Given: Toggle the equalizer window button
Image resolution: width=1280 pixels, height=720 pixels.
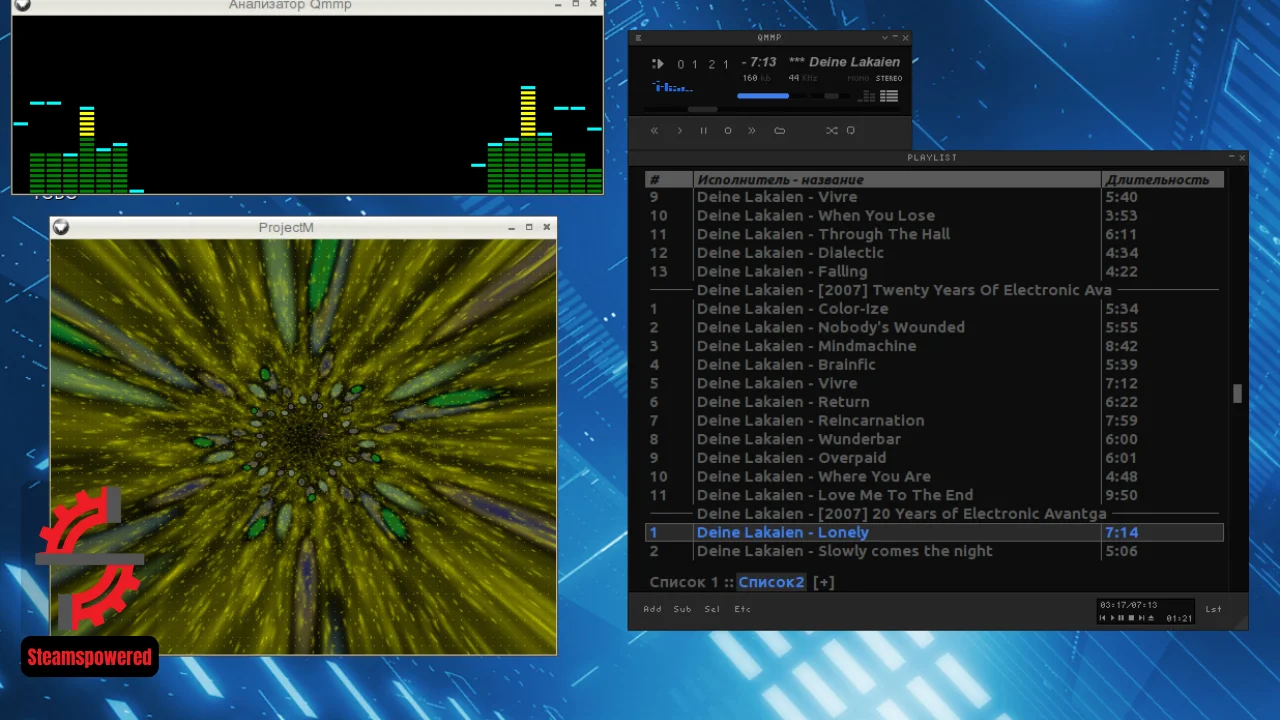Looking at the screenshot, I should (x=867, y=96).
